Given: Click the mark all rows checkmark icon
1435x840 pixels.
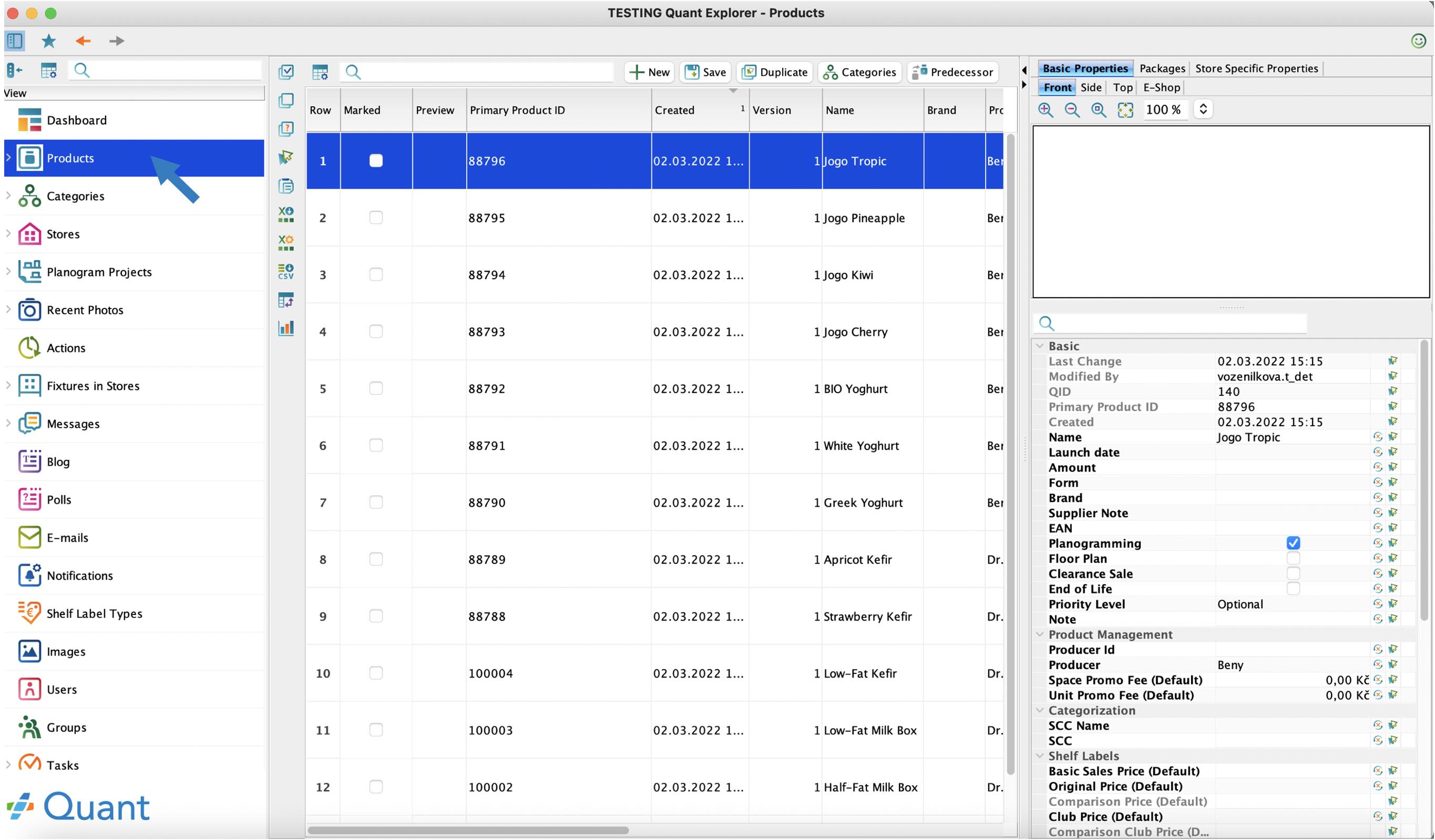Looking at the screenshot, I should (x=286, y=72).
